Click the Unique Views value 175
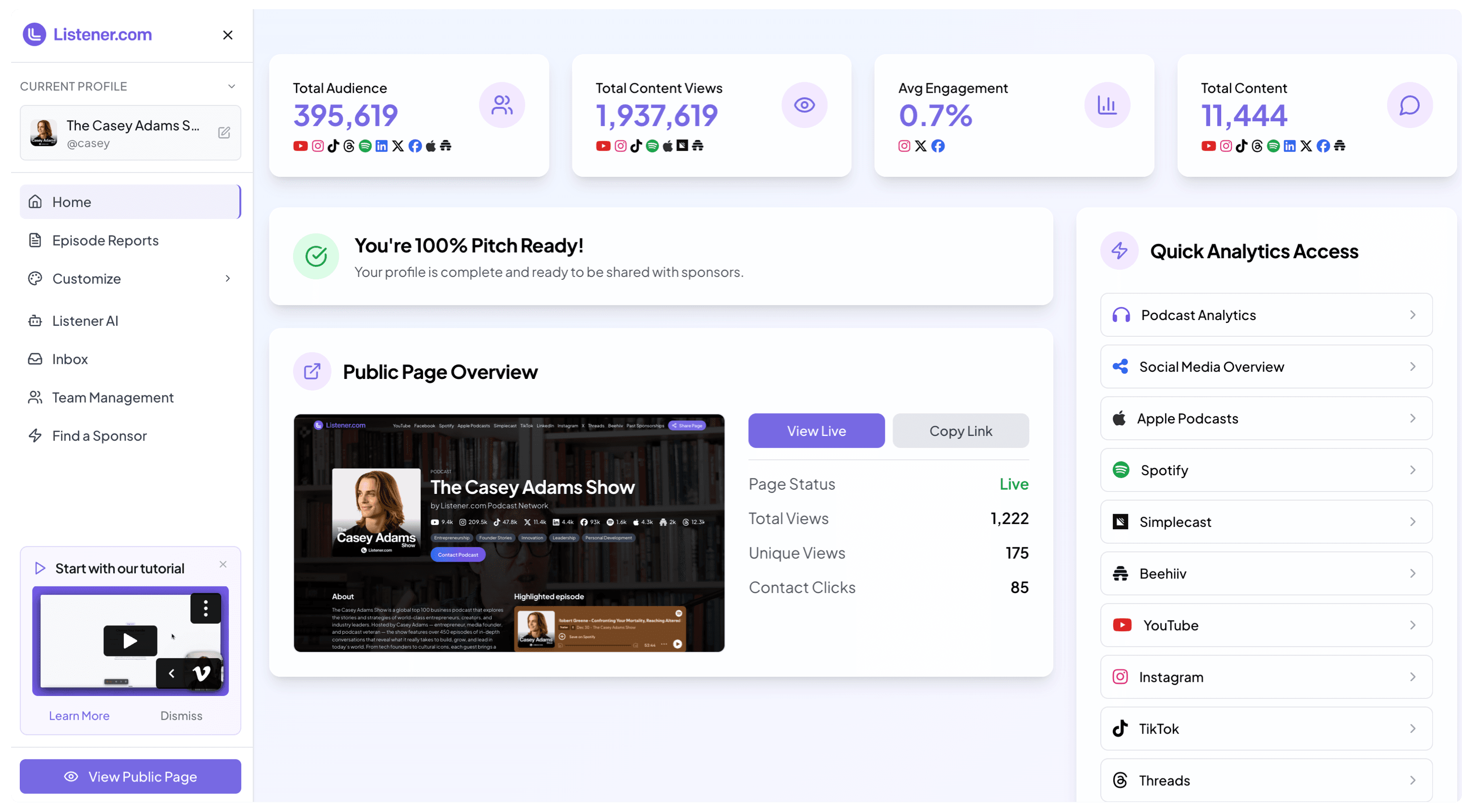Screen dimensions: 1474x812 point(1017,553)
